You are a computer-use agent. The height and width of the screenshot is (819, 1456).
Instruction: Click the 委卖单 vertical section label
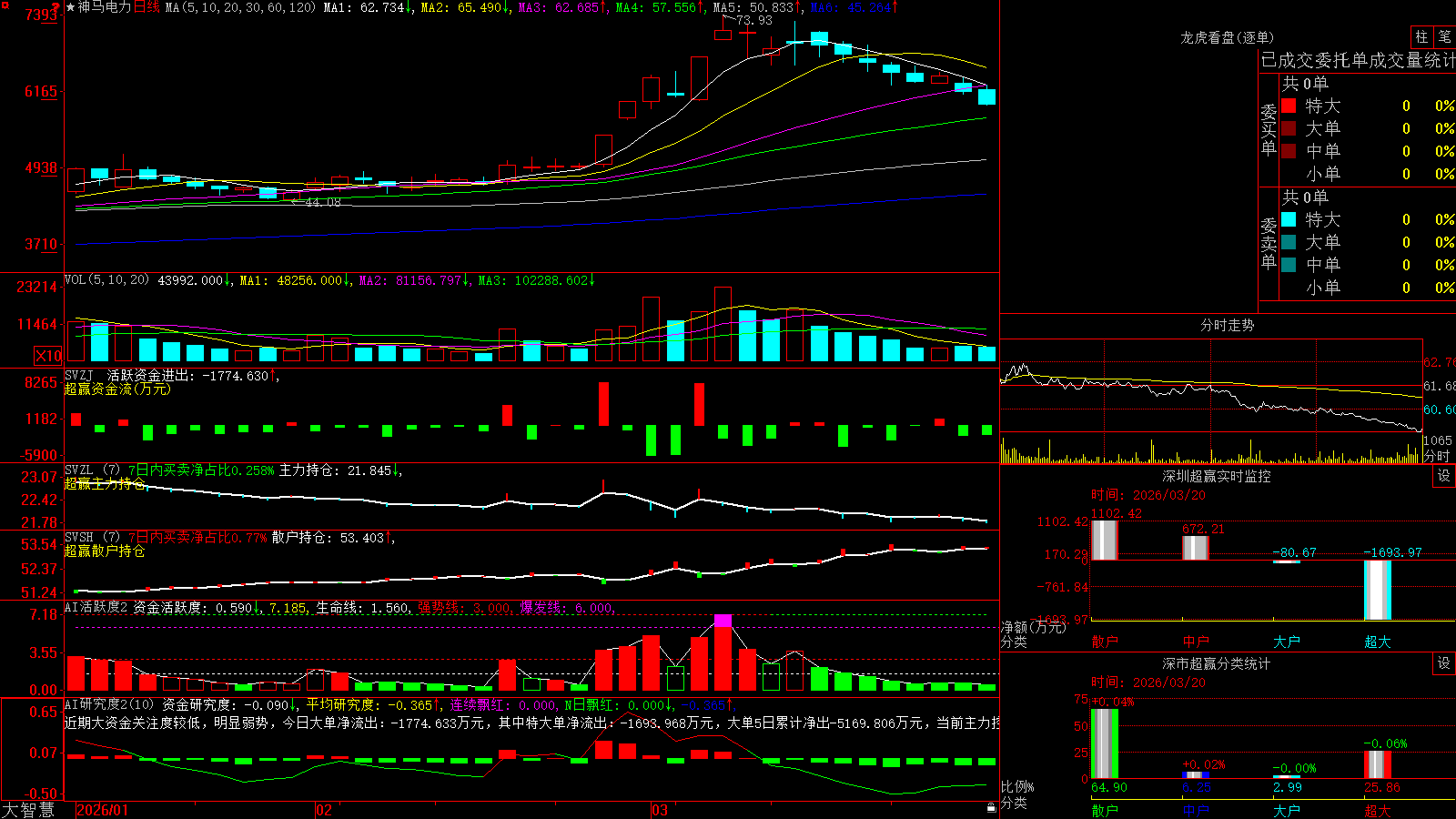(1269, 244)
